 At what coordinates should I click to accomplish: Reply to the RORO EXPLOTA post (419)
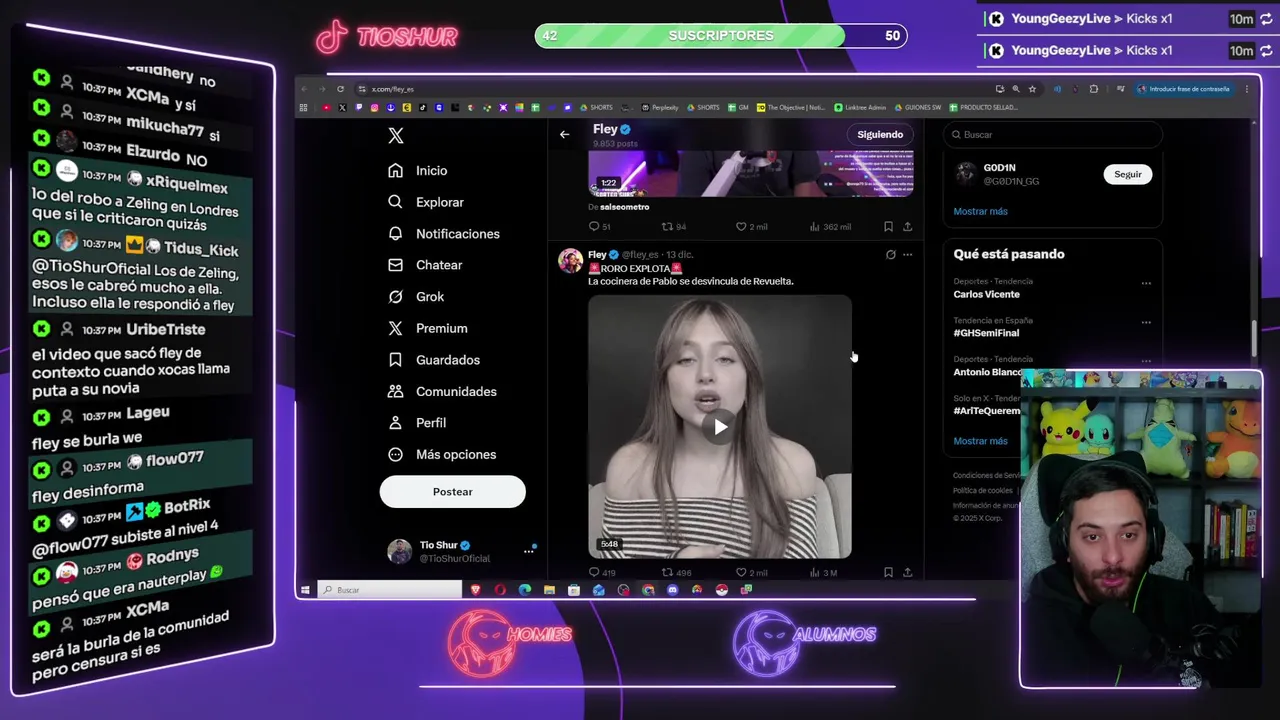601,573
